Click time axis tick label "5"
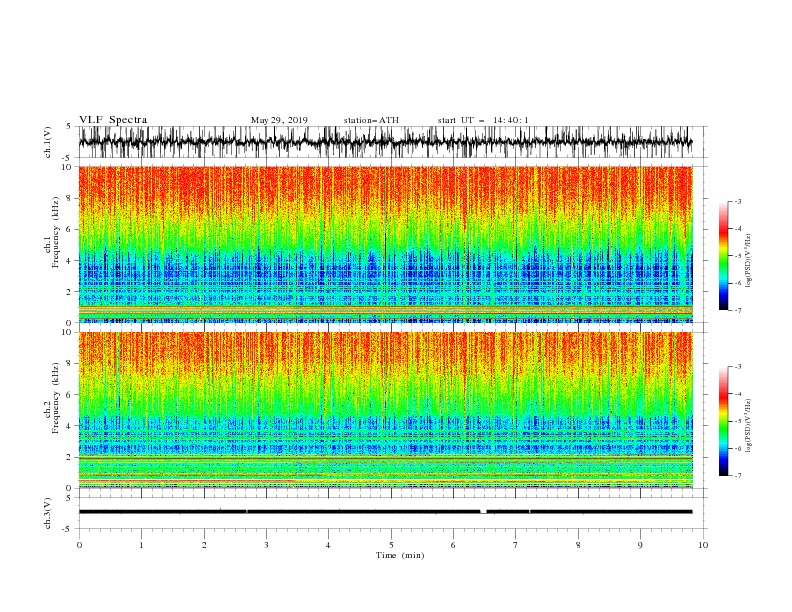792x612 pixels. [x=391, y=545]
